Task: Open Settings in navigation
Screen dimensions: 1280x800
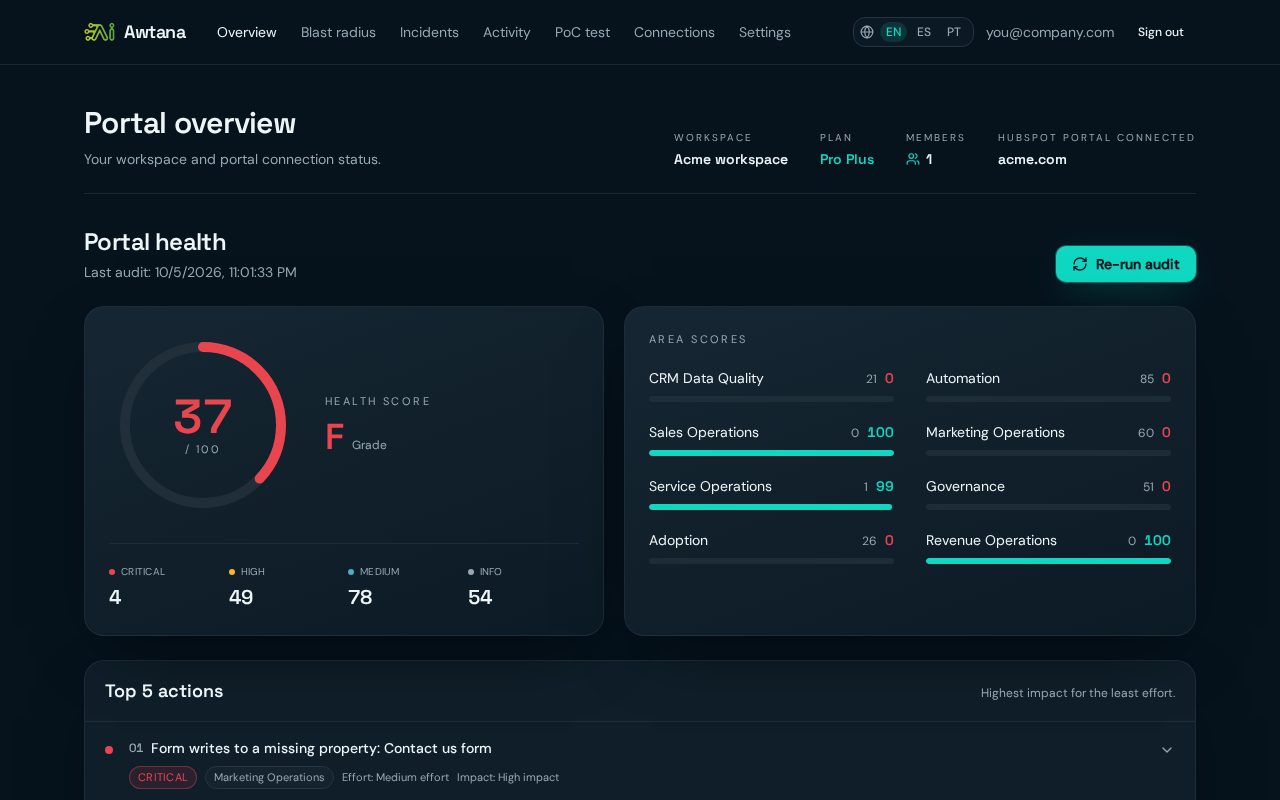Action: point(765,32)
